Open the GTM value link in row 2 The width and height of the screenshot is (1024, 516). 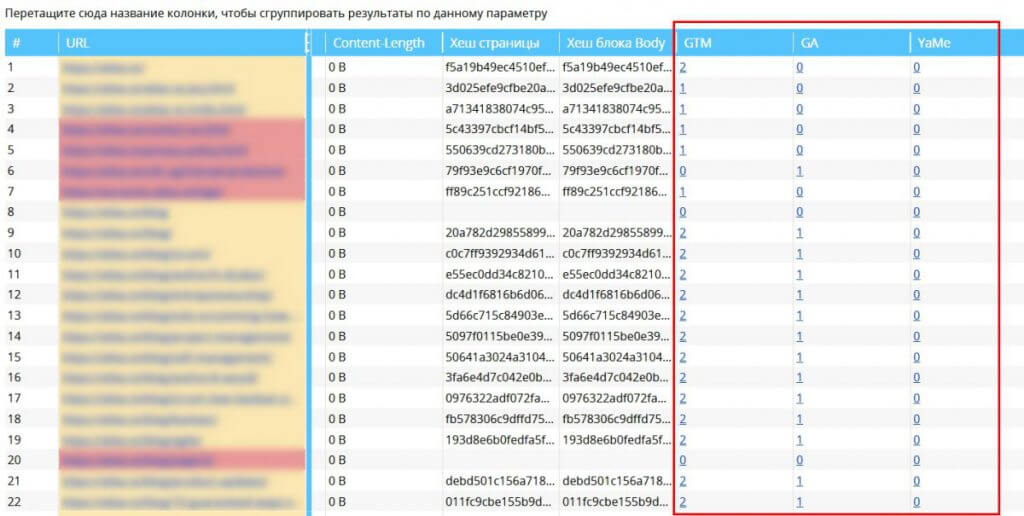(683, 88)
